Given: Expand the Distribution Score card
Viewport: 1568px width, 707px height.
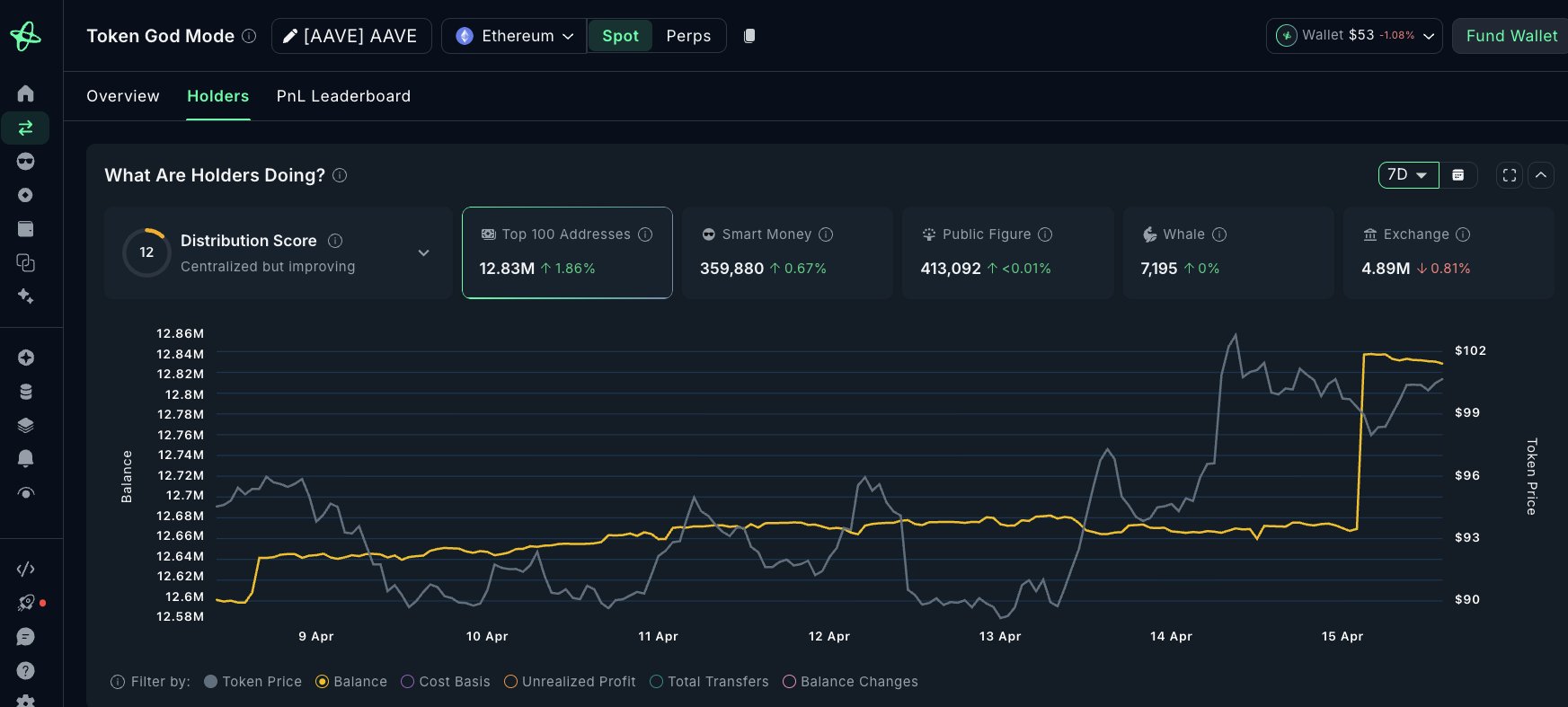Looking at the screenshot, I should point(423,253).
